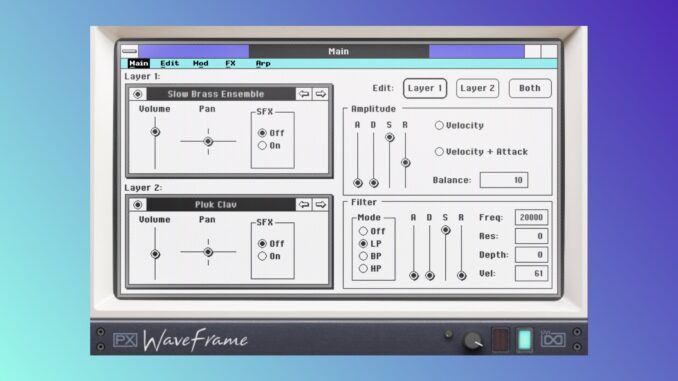The image size is (678, 381).
Task: Select previous preset for Pluk Clav
Action: (304, 205)
